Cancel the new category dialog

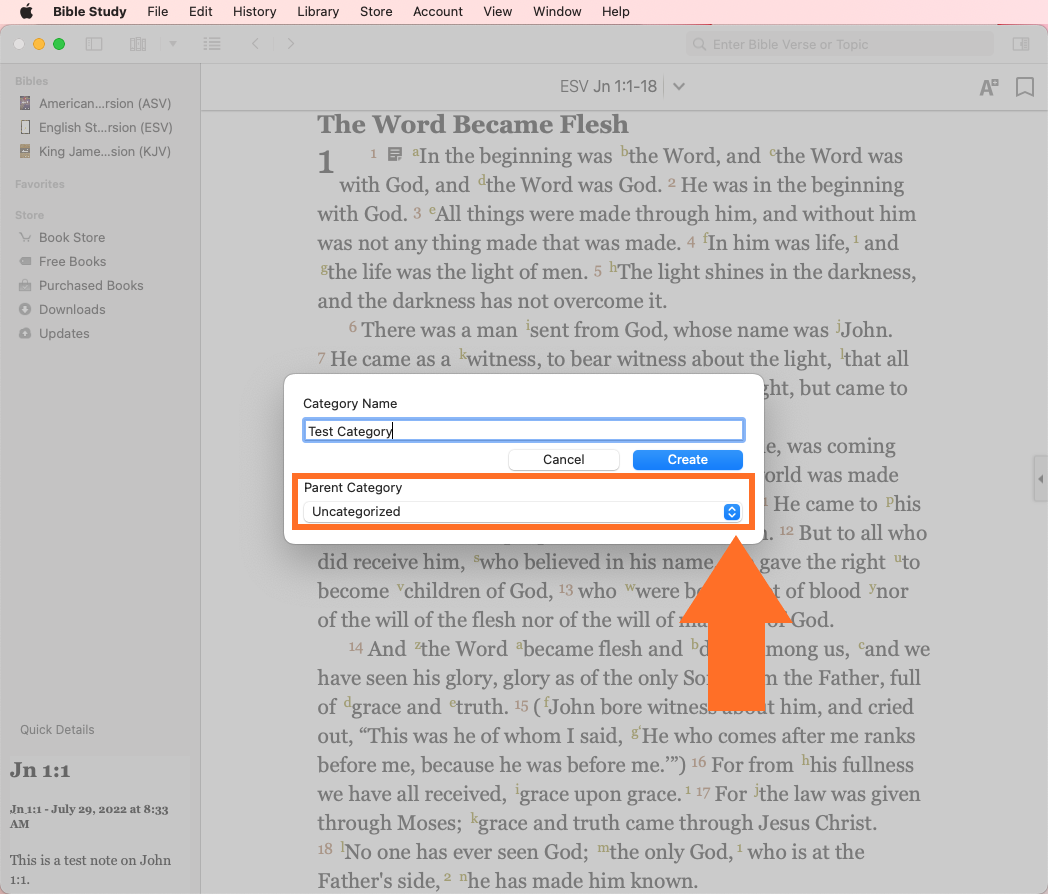point(563,460)
